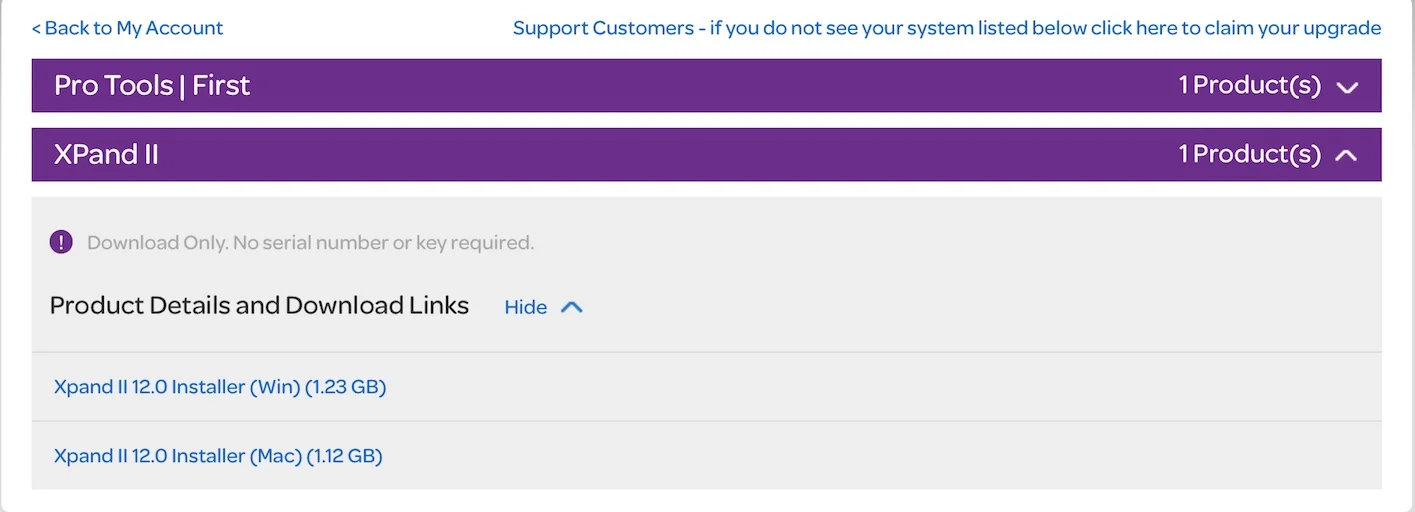Click 1 Product(s) on the XPand II bar

tap(1249, 155)
